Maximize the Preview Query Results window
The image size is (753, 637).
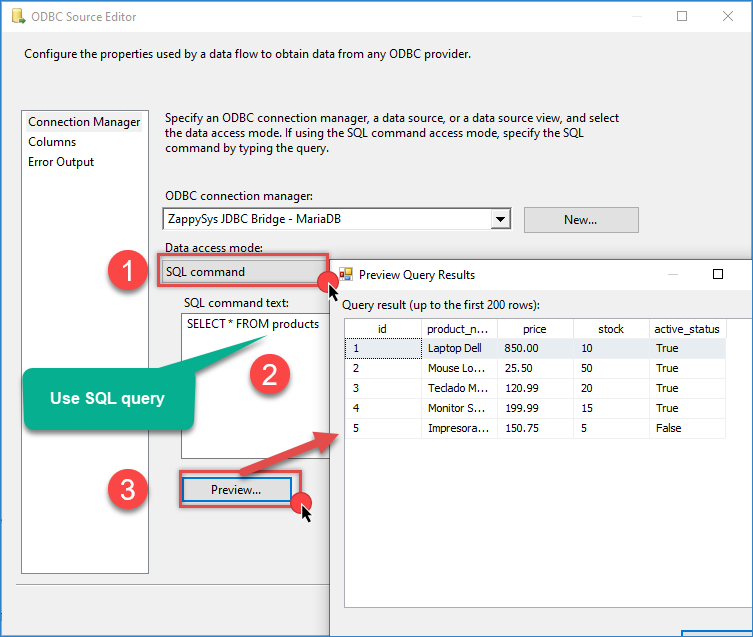717,274
